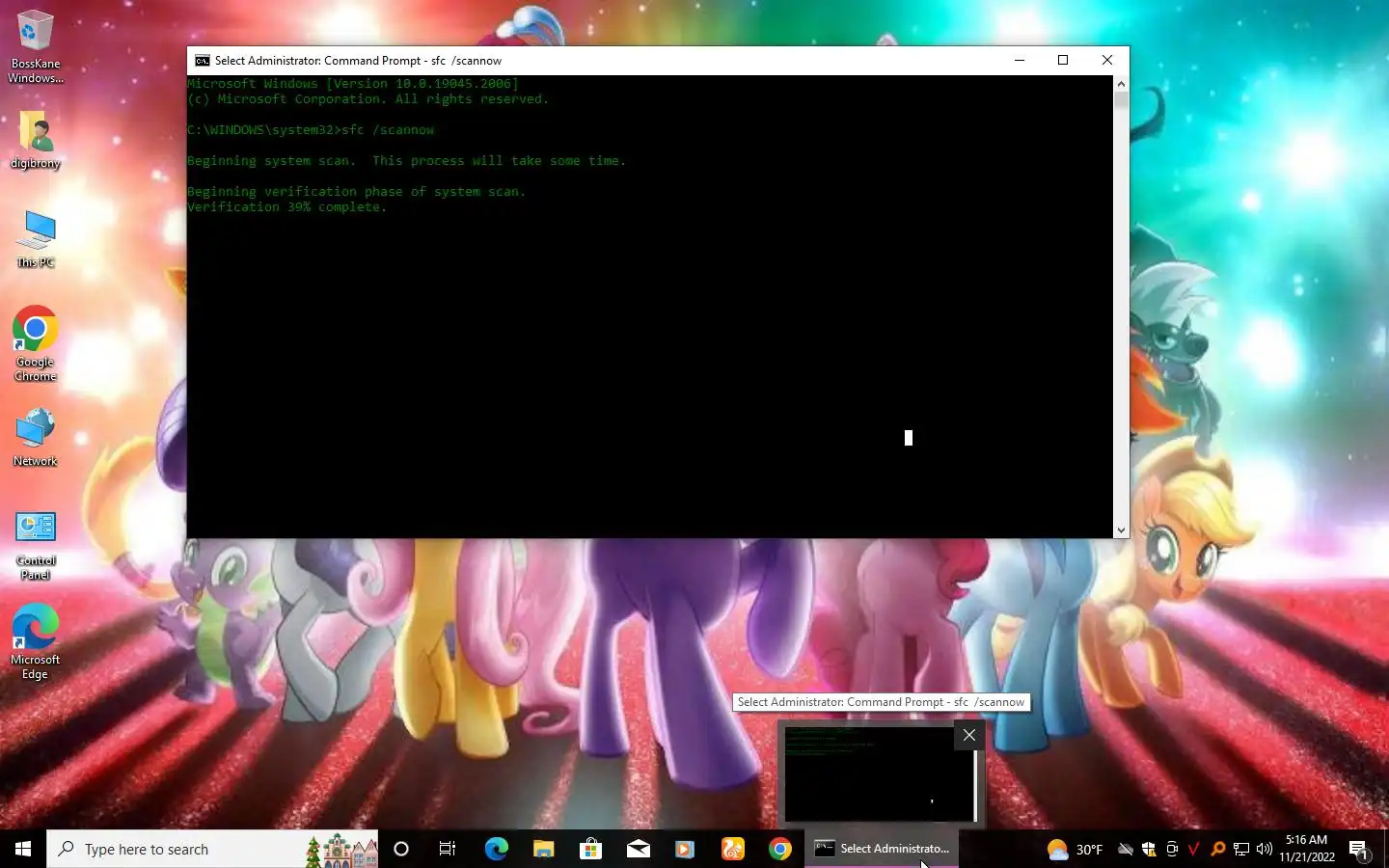The width and height of the screenshot is (1389, 868).
Task: Open Microsoft Store from the taskbar
Action: coord(590,849)
